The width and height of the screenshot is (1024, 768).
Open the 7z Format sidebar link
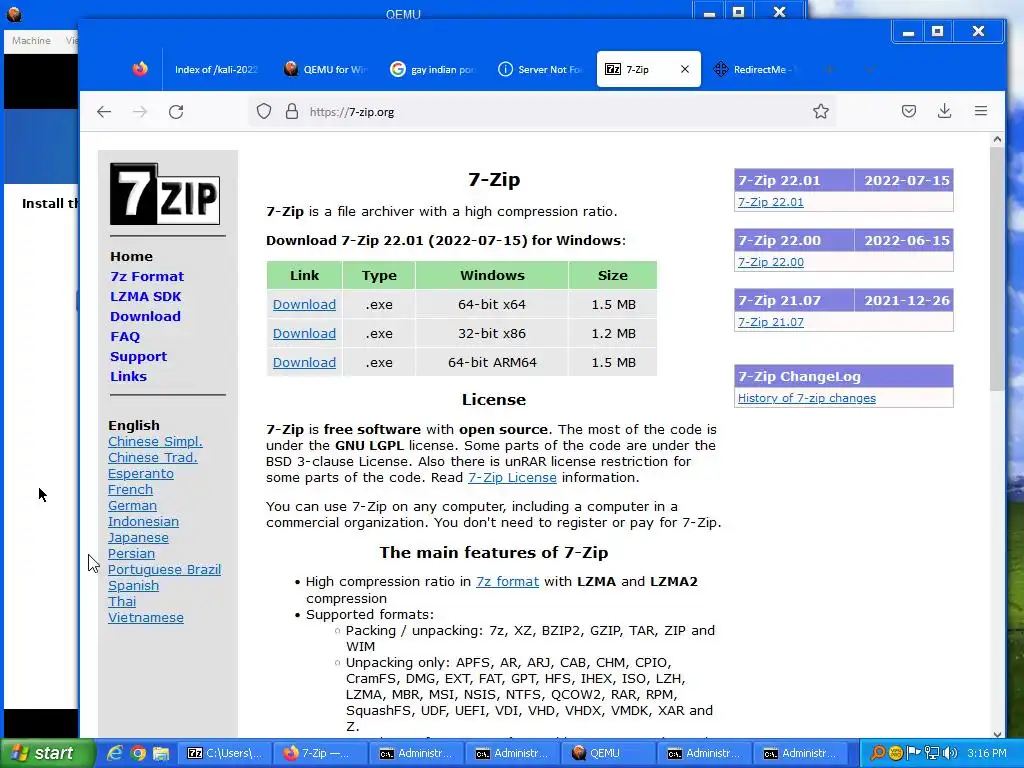pos(147,276)
